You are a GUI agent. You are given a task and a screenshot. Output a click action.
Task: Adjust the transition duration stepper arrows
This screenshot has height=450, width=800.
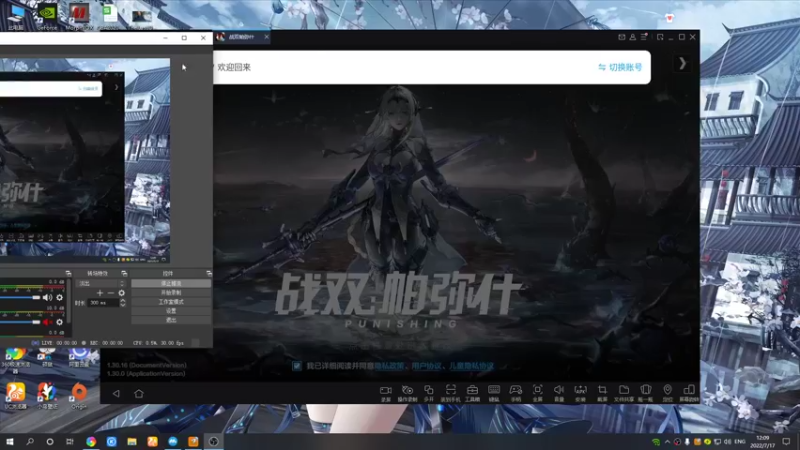tap(122, 303)
